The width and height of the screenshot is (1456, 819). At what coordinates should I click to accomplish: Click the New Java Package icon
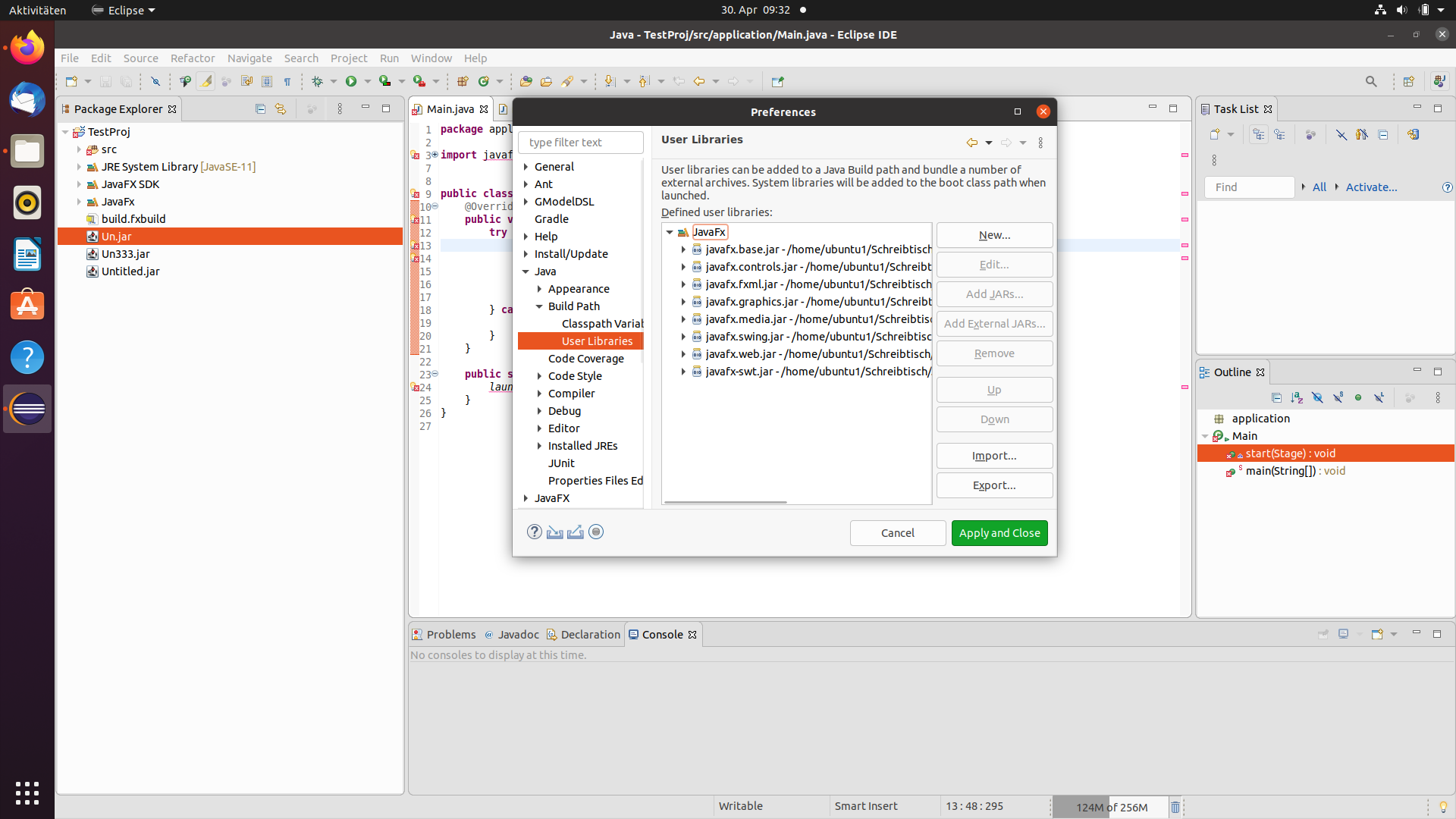463,81
